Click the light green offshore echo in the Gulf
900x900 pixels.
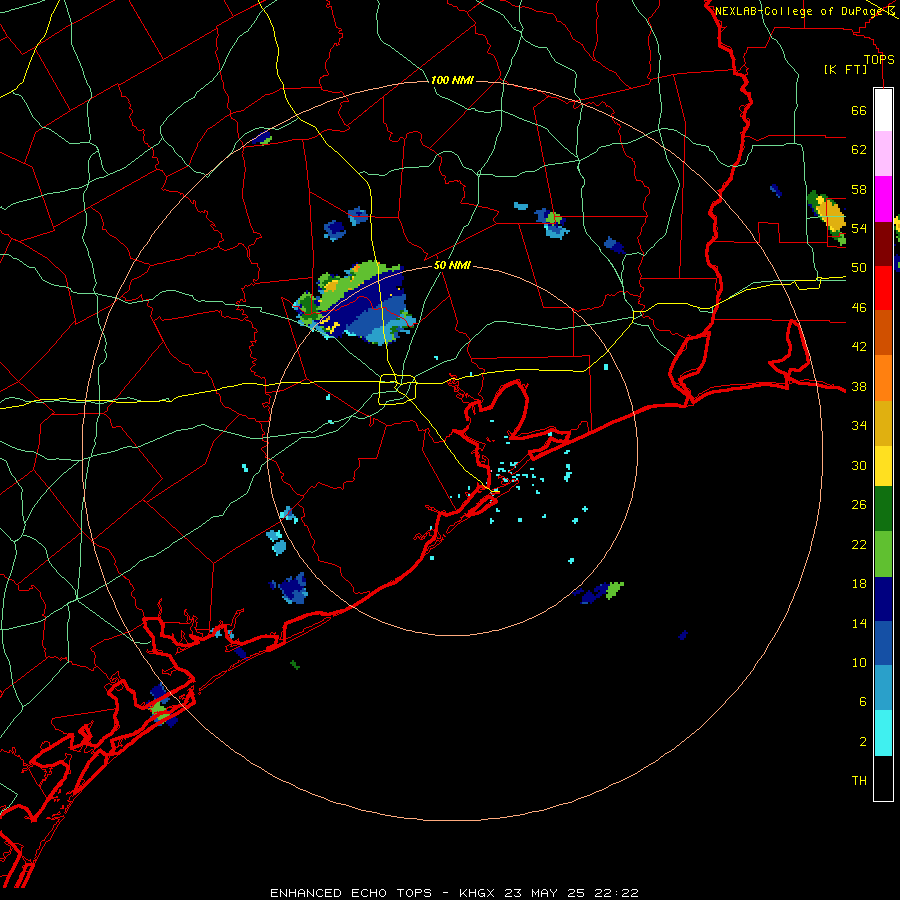point(614,590)
